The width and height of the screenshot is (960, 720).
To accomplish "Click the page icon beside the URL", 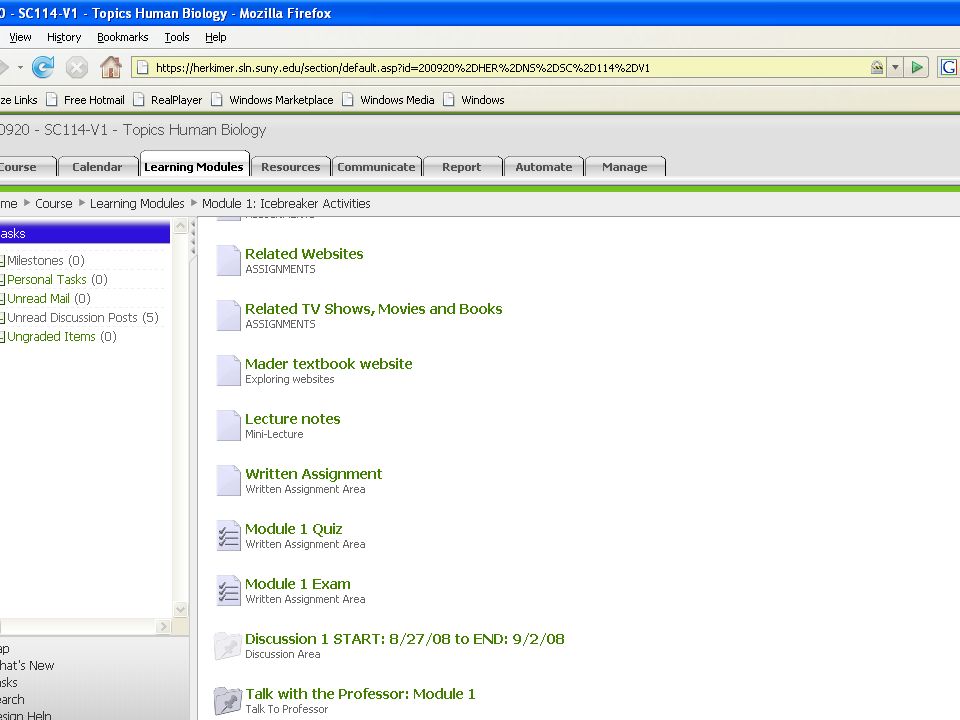I will [x=143, y=67].
